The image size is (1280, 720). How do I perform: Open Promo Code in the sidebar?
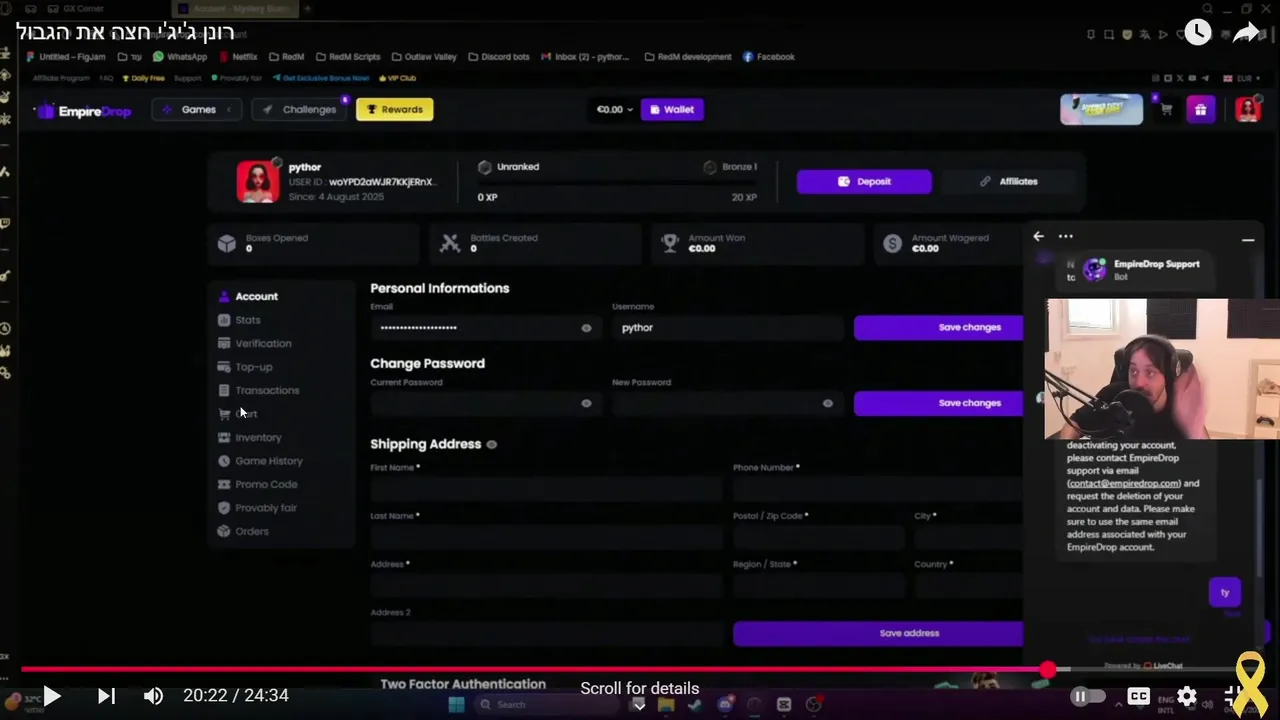point(265,485)
